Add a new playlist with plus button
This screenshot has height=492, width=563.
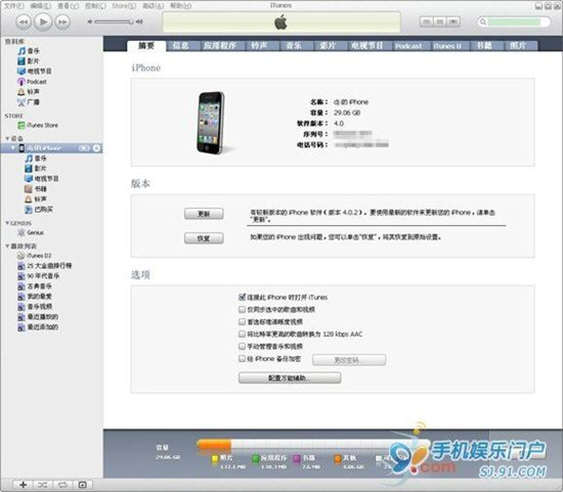tap(23, 485)
